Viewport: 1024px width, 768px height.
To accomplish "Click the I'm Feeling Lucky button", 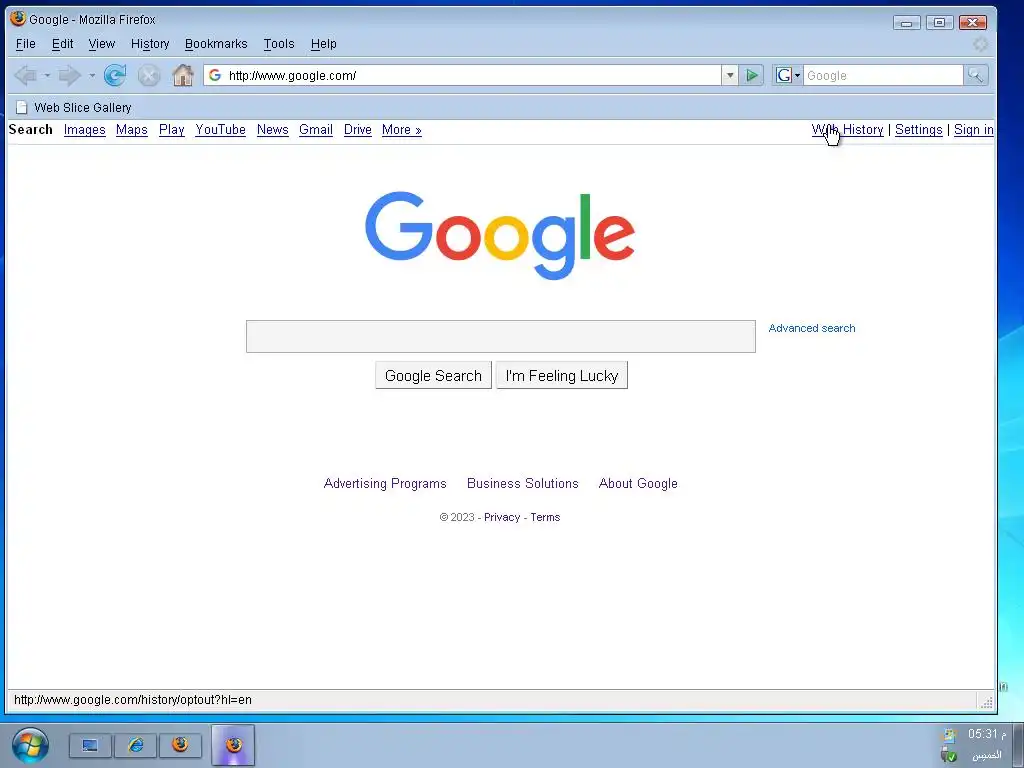I will click(562, 376).
